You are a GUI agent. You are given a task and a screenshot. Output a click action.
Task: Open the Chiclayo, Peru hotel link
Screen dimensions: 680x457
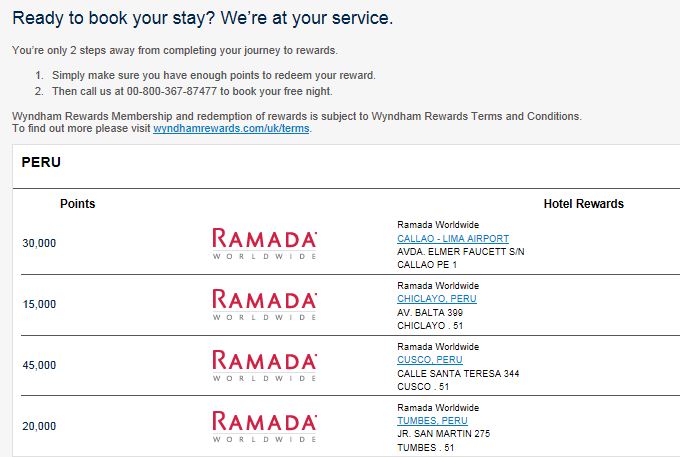pos(437,299)
